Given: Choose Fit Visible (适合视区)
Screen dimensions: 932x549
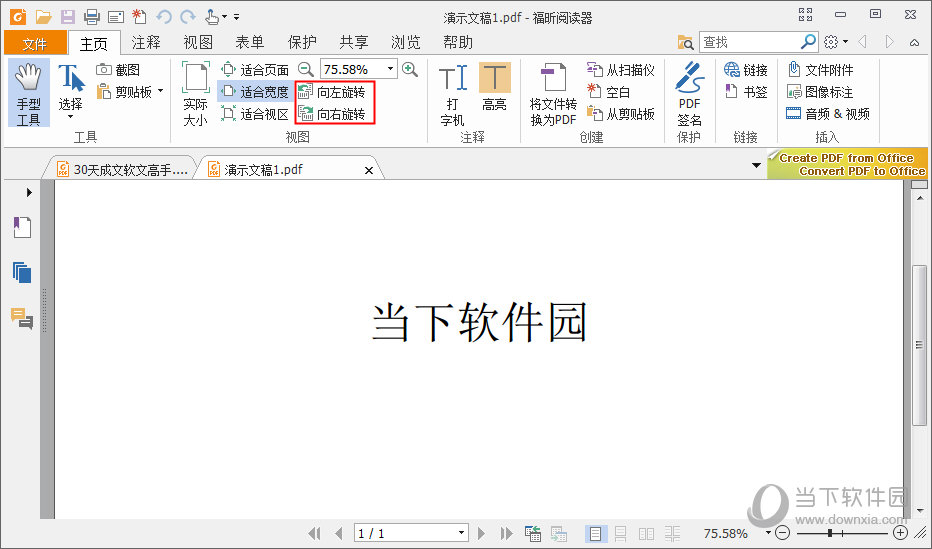Looking at the screenshot, I should tap(254, 113).
